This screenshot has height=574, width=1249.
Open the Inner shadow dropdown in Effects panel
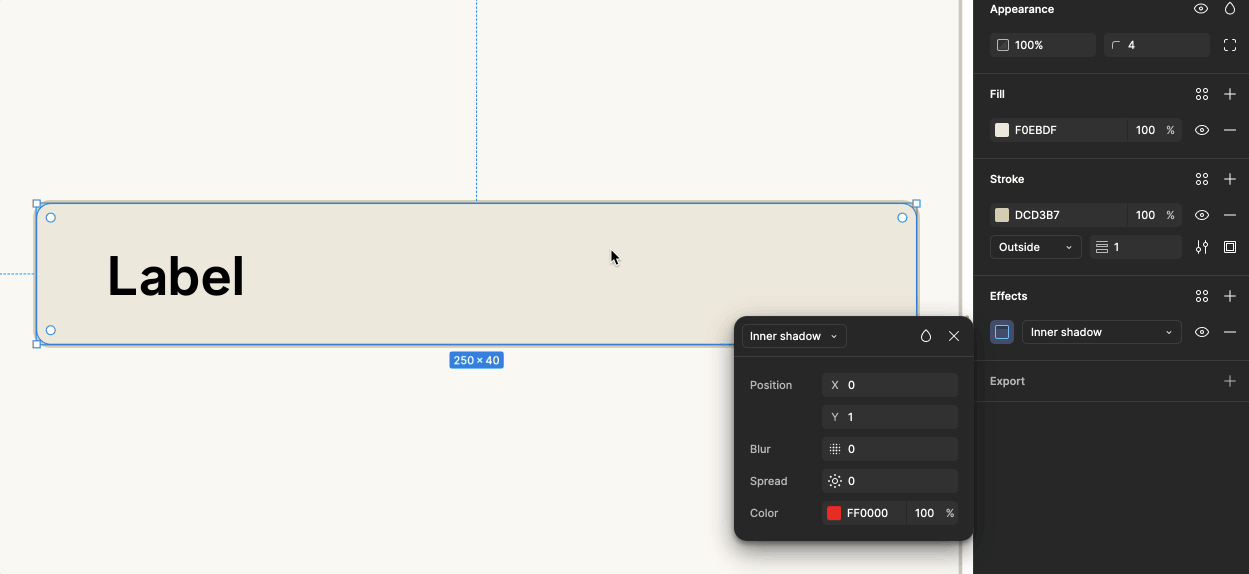(1102, 332)
